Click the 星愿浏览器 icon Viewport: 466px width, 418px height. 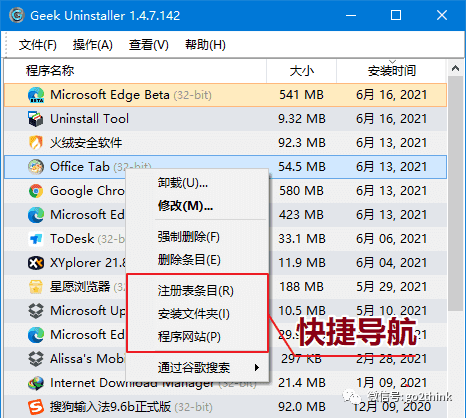36,287
